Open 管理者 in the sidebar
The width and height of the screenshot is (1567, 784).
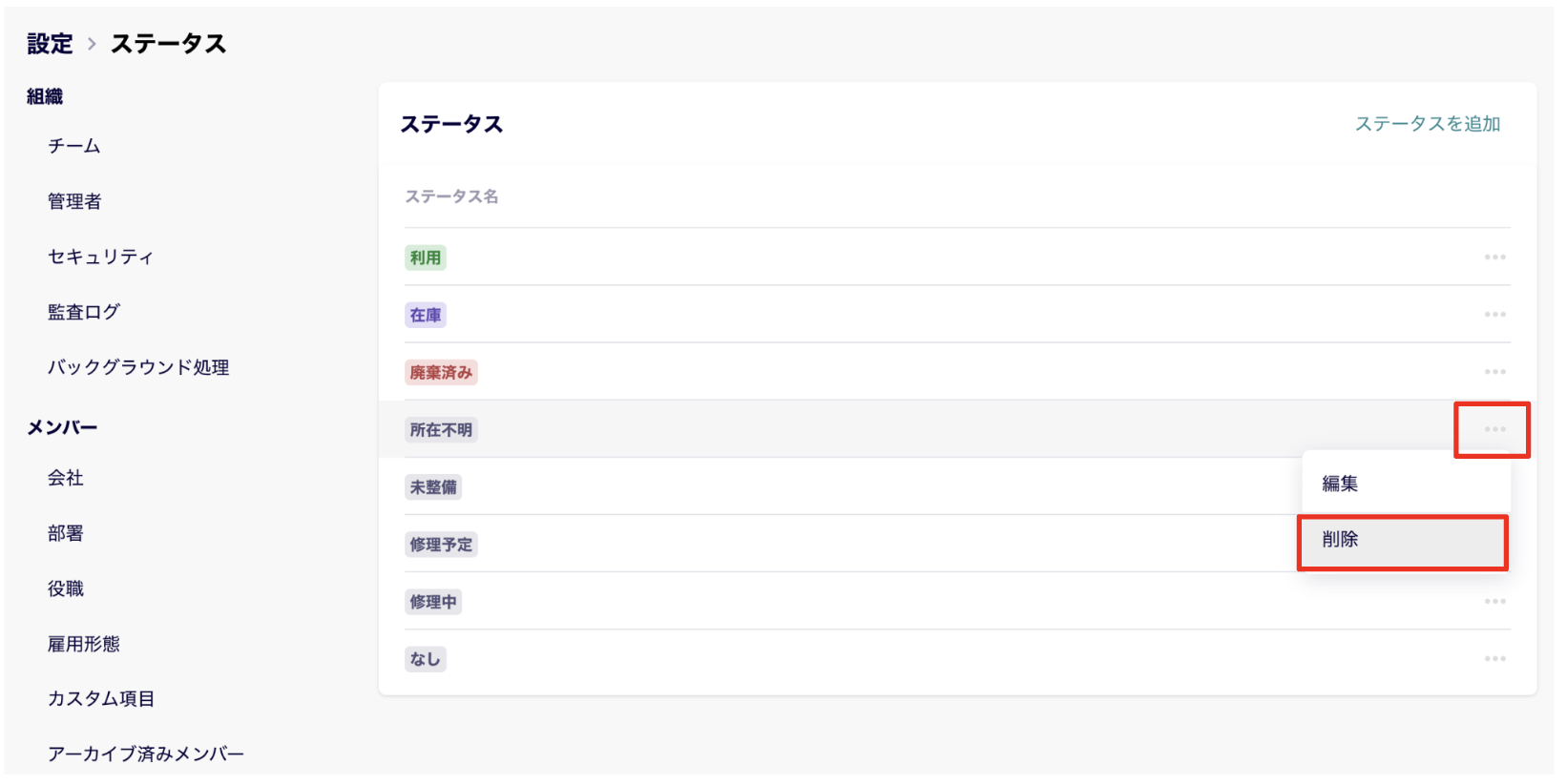74,201
